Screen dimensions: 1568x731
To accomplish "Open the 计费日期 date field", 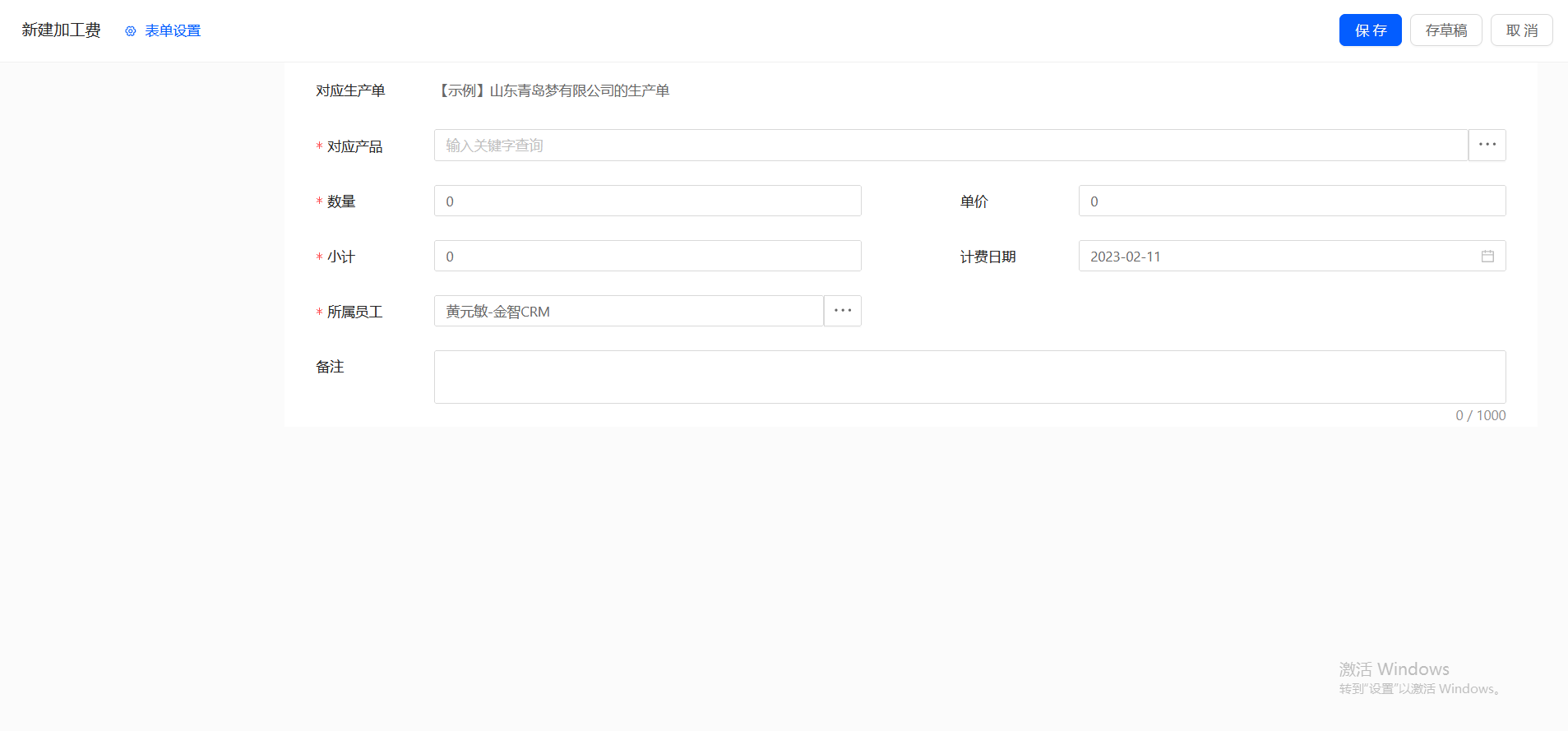I will pyautogui.click(x=1292, y=257).
